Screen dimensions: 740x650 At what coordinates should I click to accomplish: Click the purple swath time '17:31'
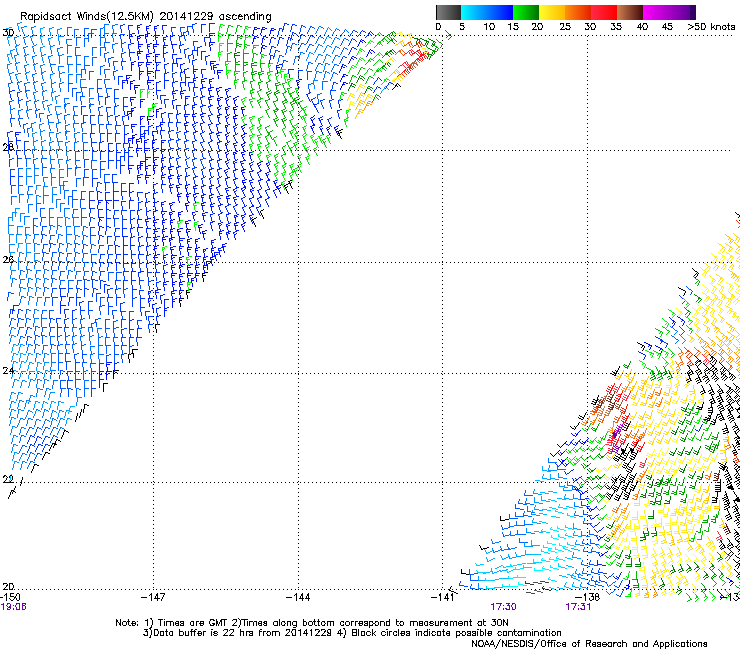[x=578, y=607]
